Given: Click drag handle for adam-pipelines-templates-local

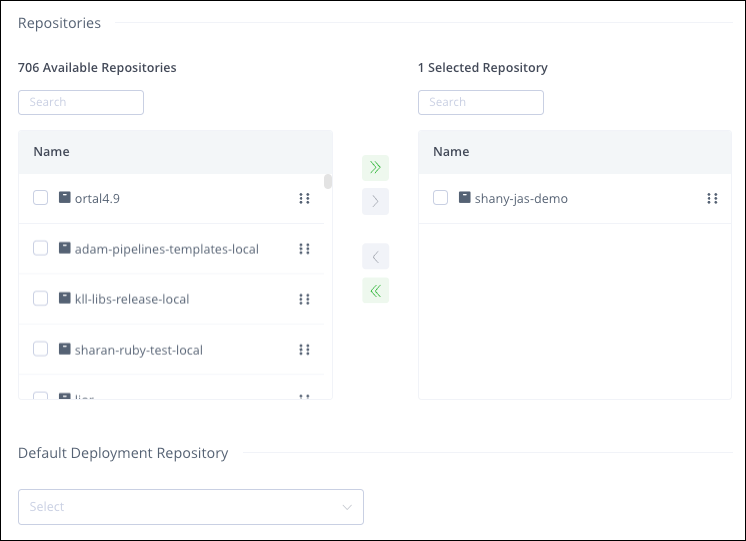Looking at the screenshot, I should coord(304,249).
